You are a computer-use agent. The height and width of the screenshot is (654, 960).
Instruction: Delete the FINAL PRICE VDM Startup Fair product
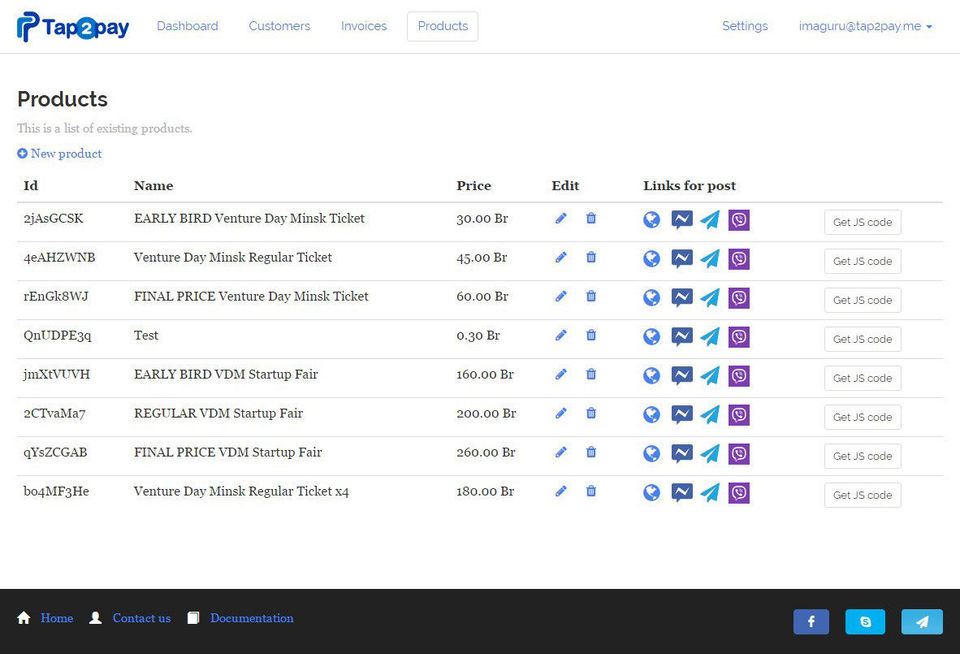coord(591,452)
